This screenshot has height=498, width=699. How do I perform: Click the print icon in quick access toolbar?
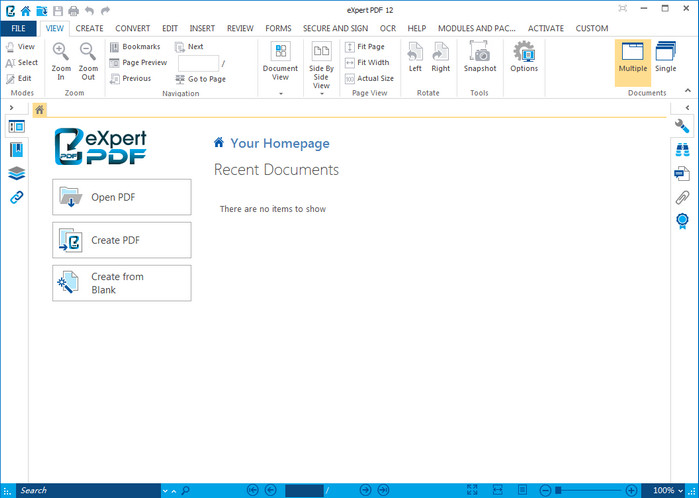pyautogui.click(x=73, y=10)
